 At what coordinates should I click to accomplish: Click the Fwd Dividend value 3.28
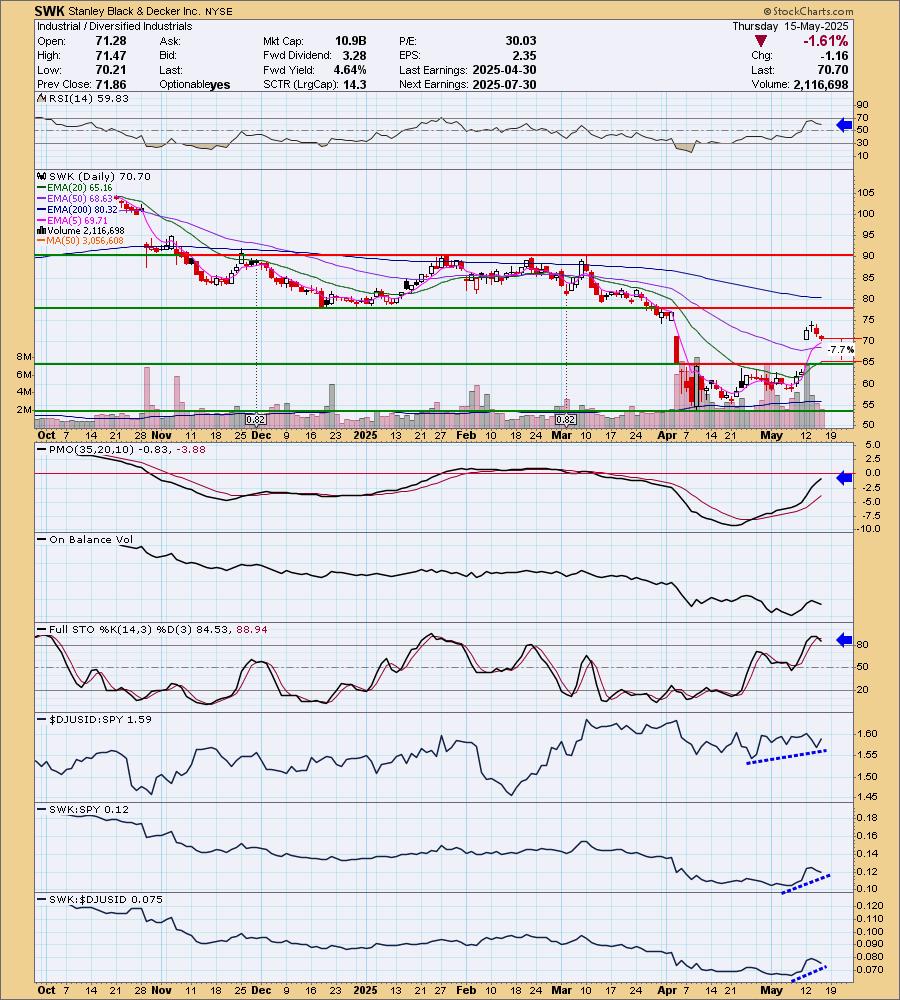tap(354, 55)
